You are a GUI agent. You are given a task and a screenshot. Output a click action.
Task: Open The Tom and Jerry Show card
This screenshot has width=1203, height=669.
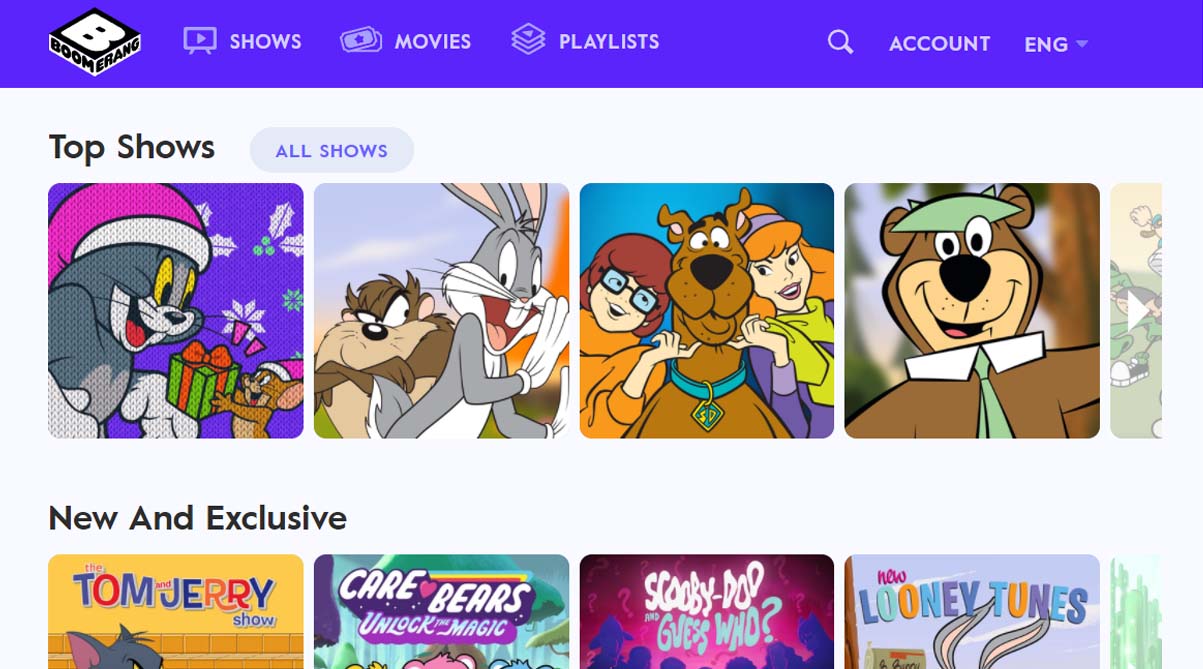pyautogui.click(x=176, y=612)
